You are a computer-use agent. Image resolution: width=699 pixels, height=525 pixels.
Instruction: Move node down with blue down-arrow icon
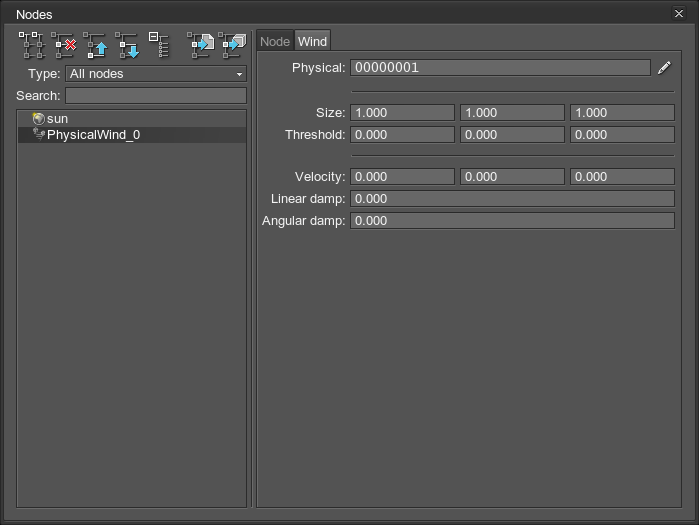point(127,45)
